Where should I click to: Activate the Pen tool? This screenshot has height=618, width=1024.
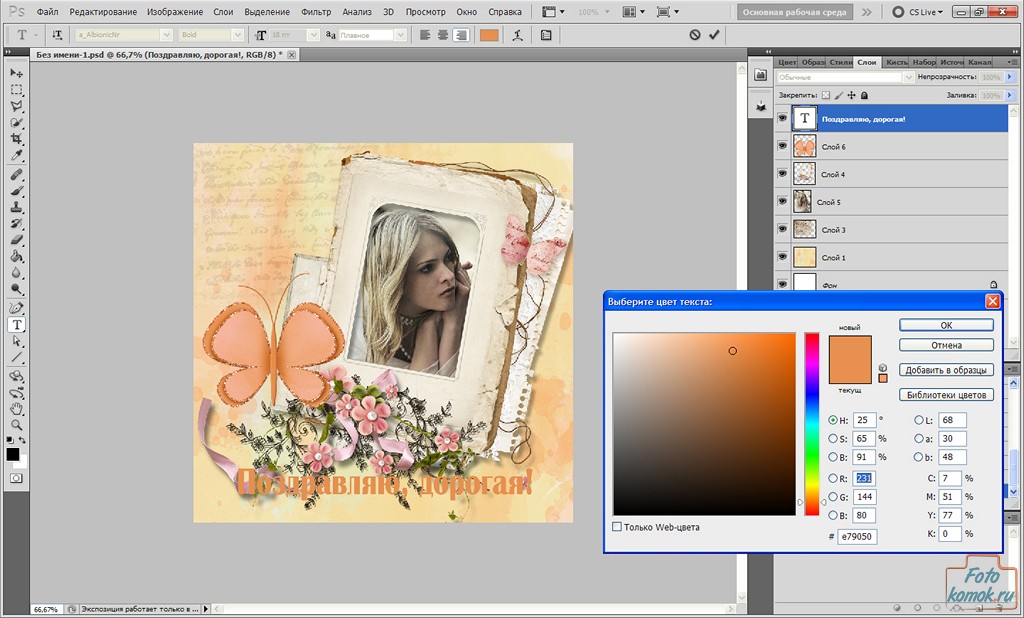pyautogui.click(x=17, y=308)
